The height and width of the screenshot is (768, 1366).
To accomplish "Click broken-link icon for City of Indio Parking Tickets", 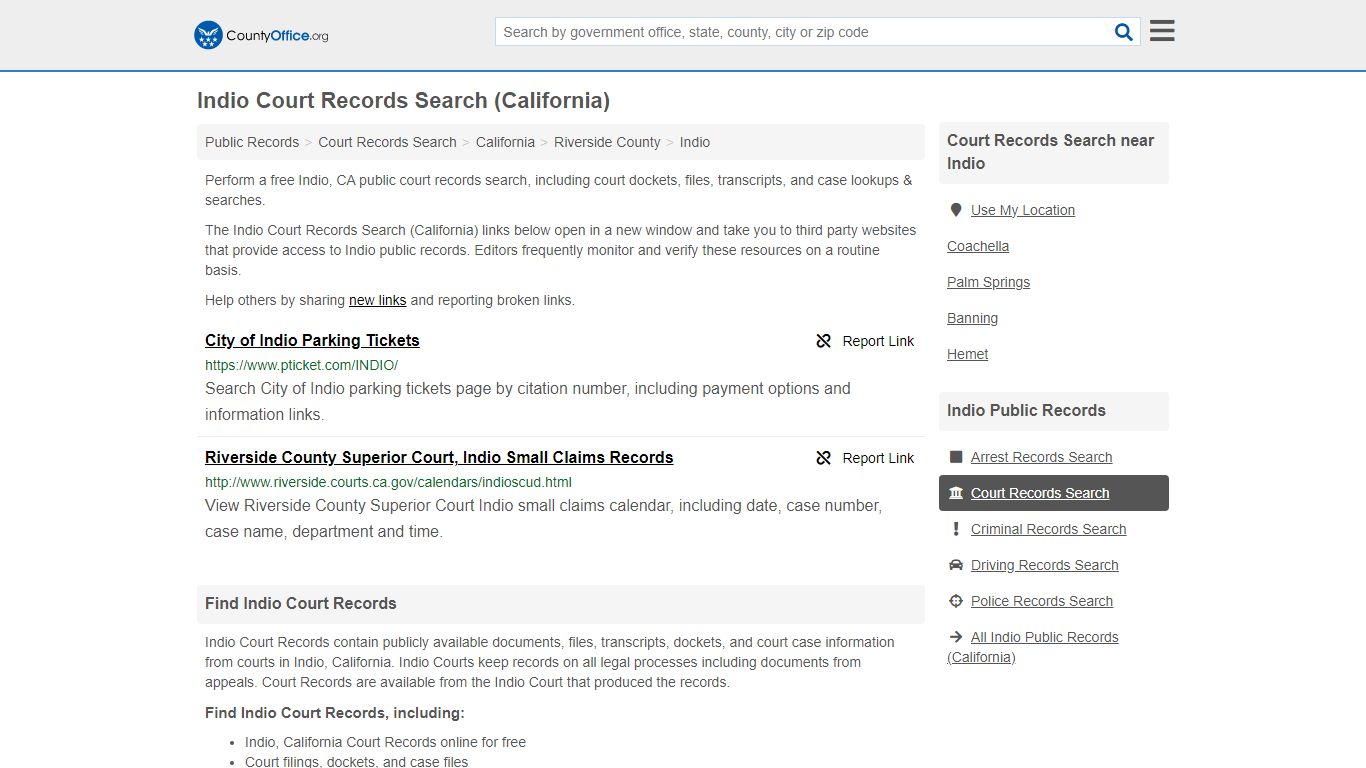I will [824, 341].
